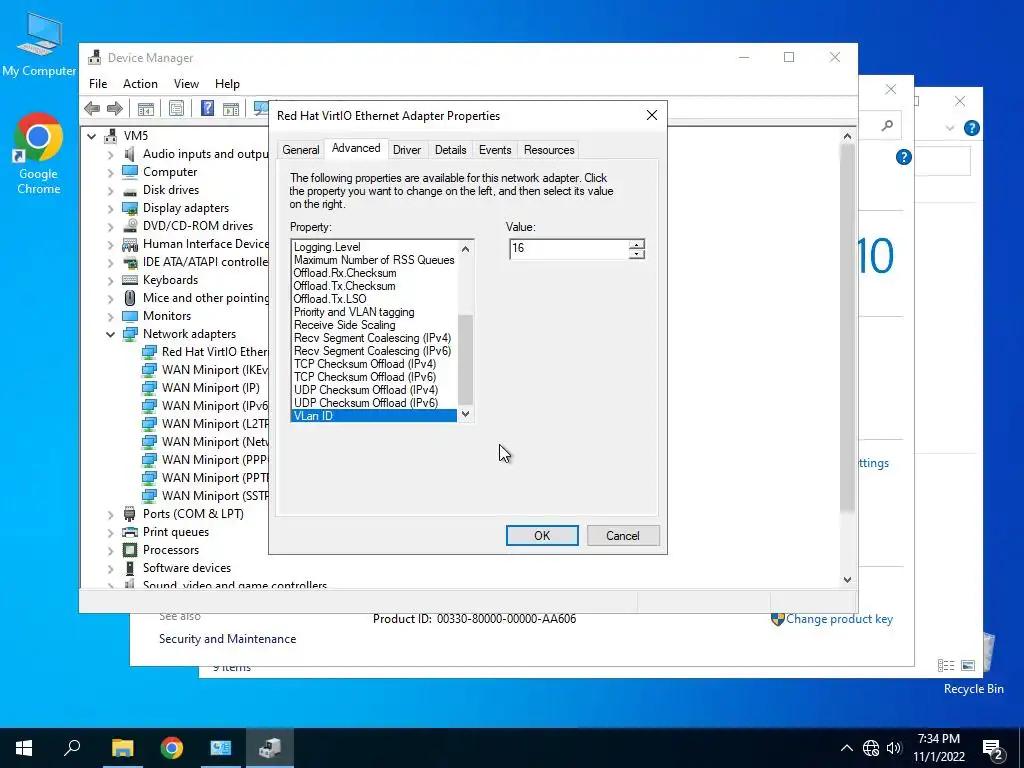Select the Monitors device icon
1024x768 pixels.
(x=130, y=316)
